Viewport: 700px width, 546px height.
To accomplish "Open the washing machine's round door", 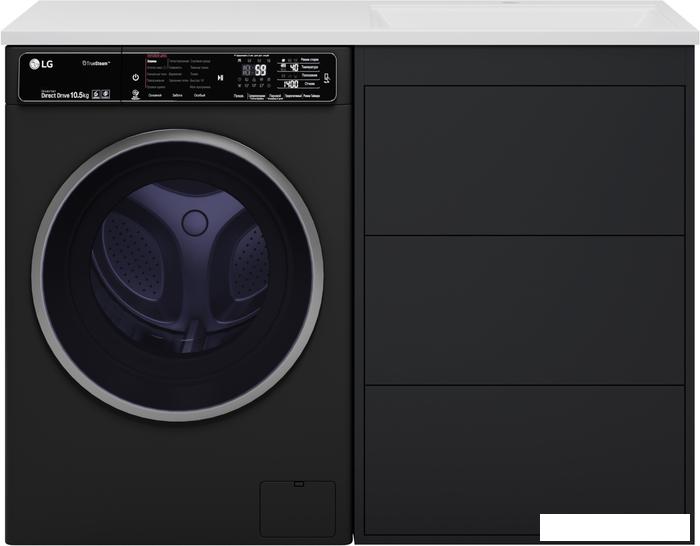I will 178,272.
